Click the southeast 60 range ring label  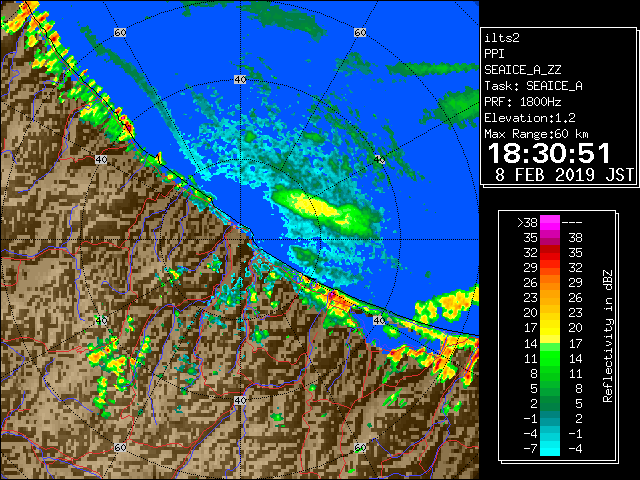[x=360, y=448]
